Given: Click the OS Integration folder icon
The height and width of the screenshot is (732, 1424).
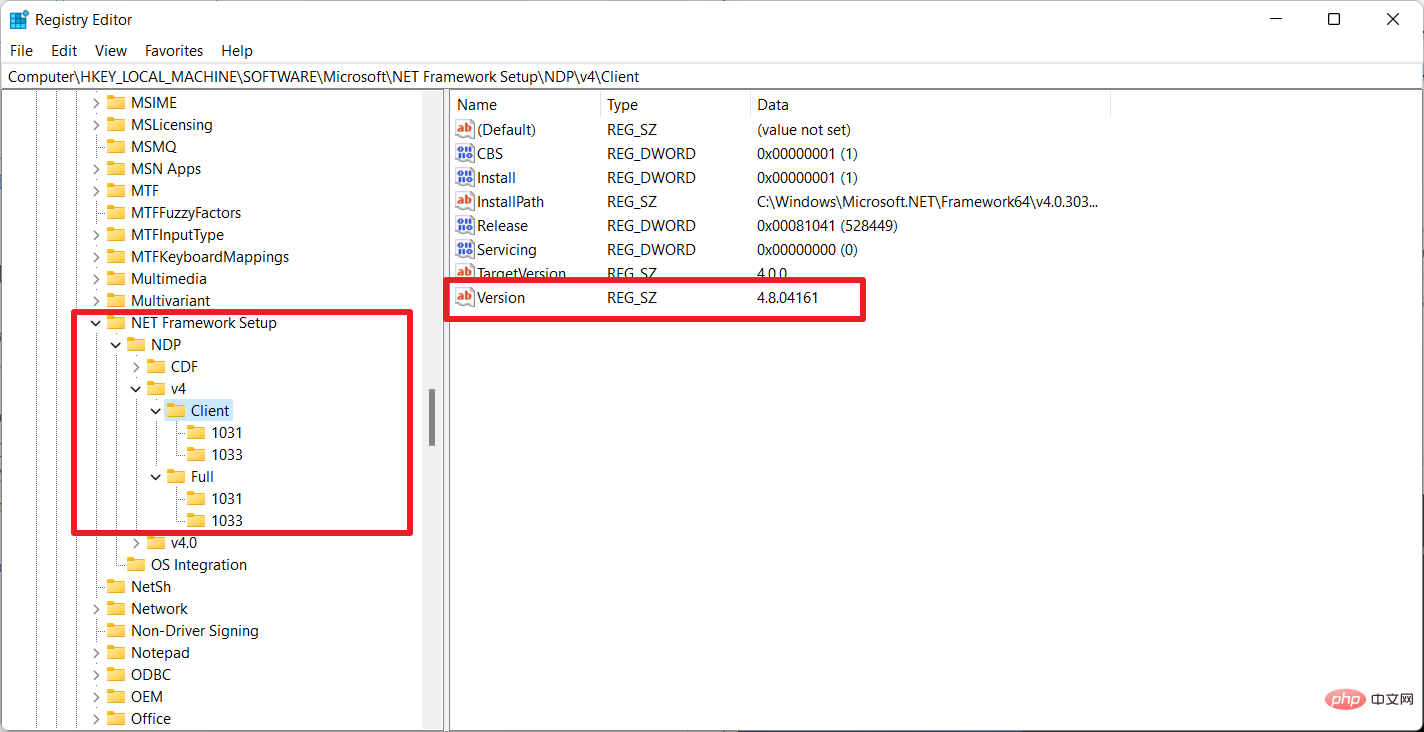Looking at the screenshot, I should [136, 564].
